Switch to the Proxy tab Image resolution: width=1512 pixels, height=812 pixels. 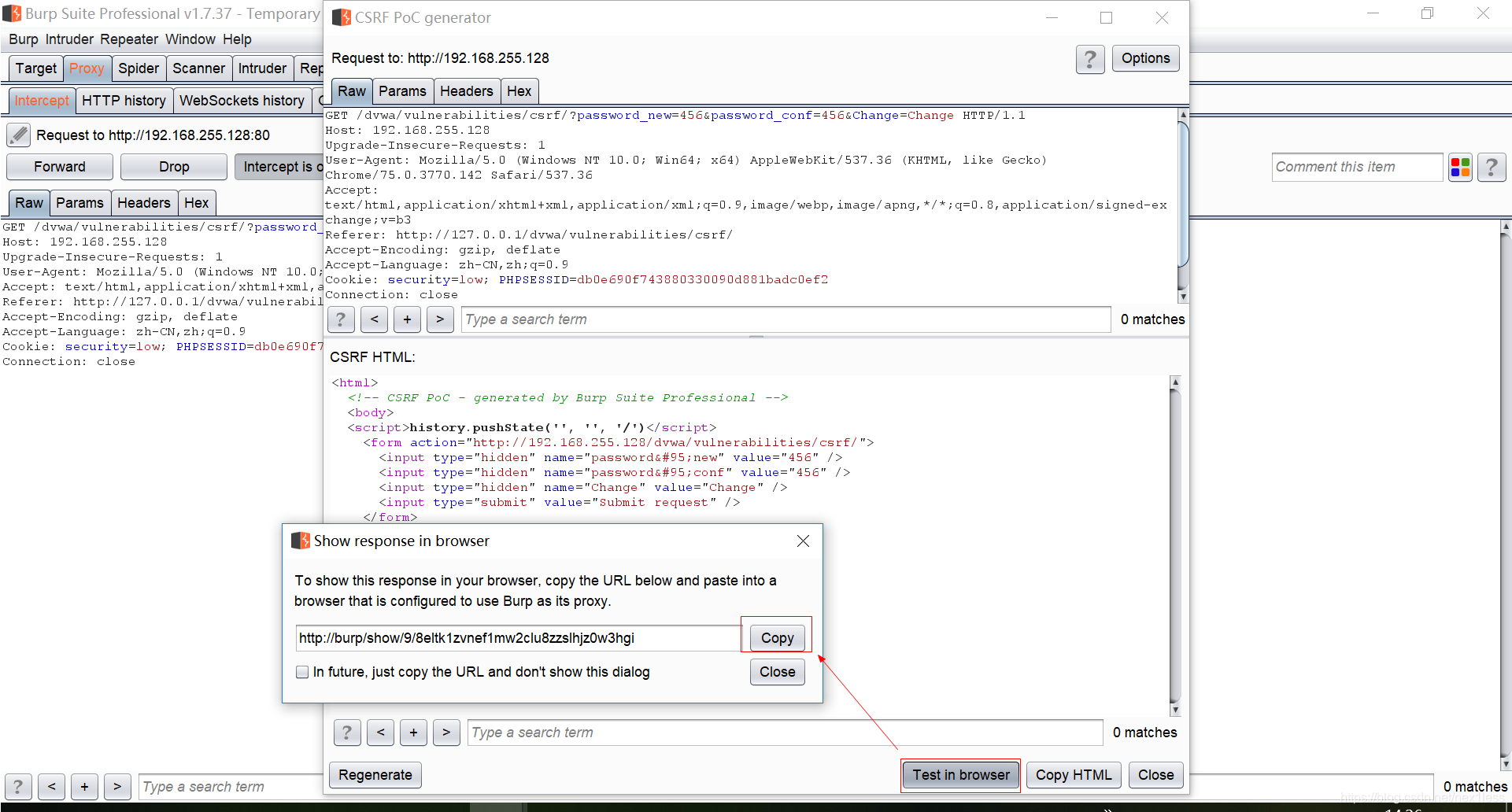point(87,68)
